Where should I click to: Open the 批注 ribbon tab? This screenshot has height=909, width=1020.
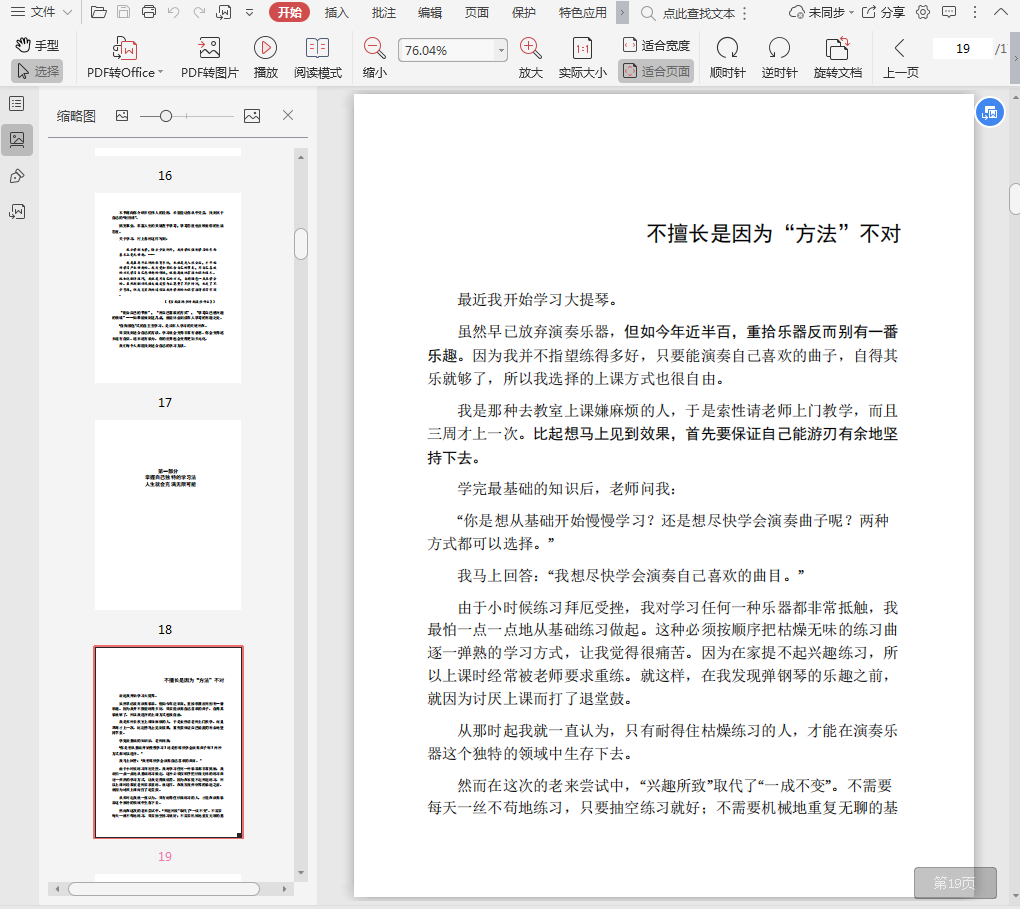click(383, 13)
